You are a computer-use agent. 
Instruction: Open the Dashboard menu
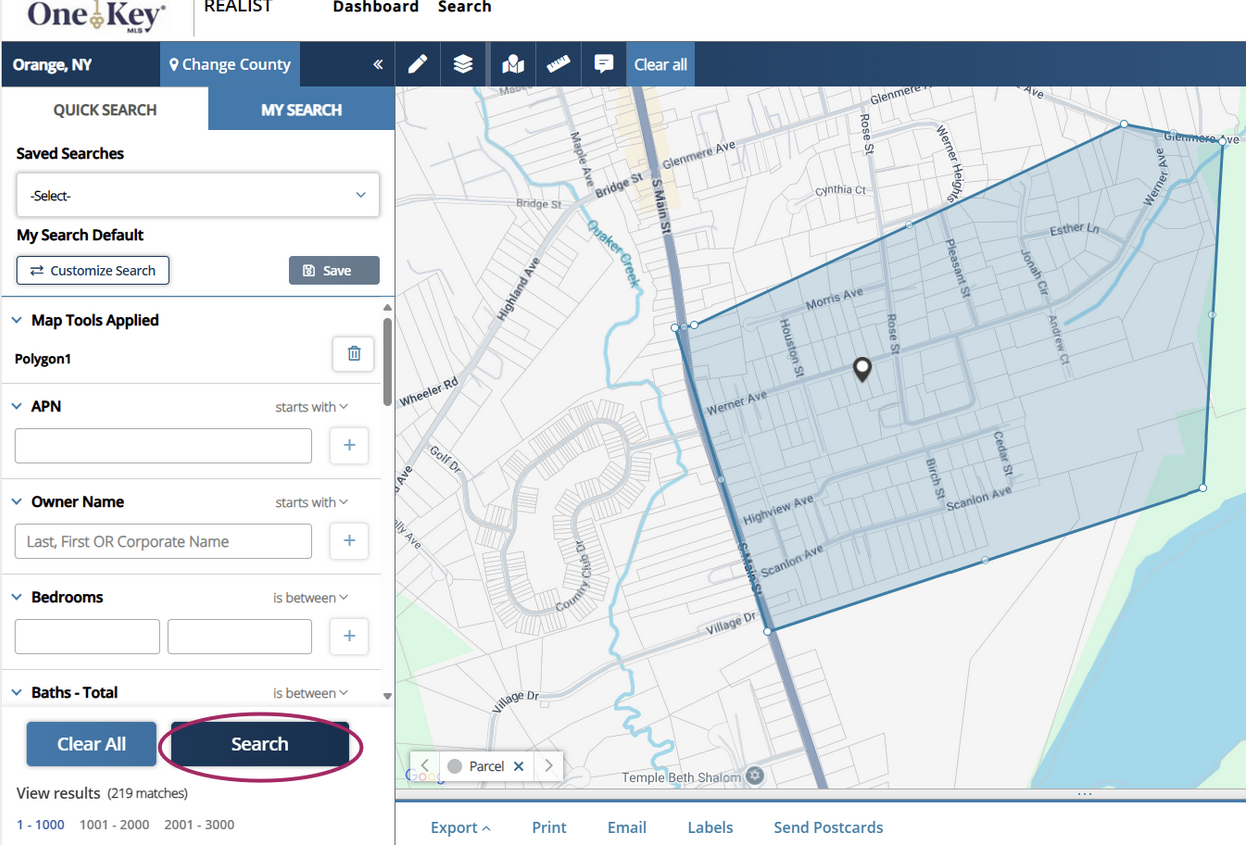[x=376, y=7]
